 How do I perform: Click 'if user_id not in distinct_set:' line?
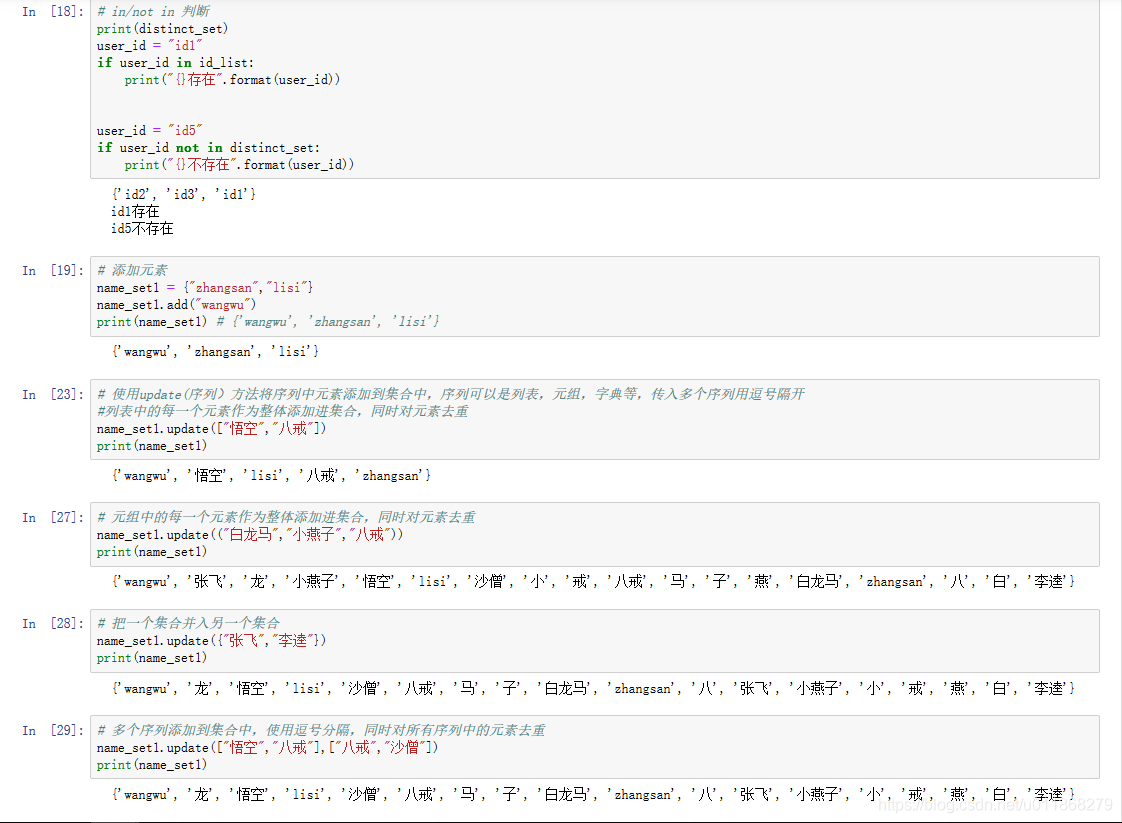(x=208, y=148)
